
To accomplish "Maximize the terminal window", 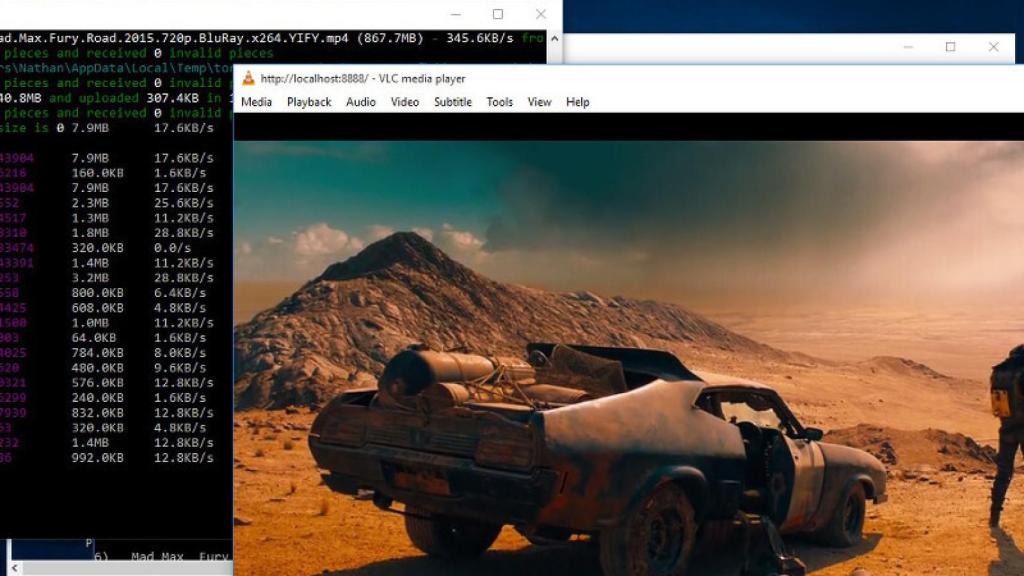I will (498, 14).
